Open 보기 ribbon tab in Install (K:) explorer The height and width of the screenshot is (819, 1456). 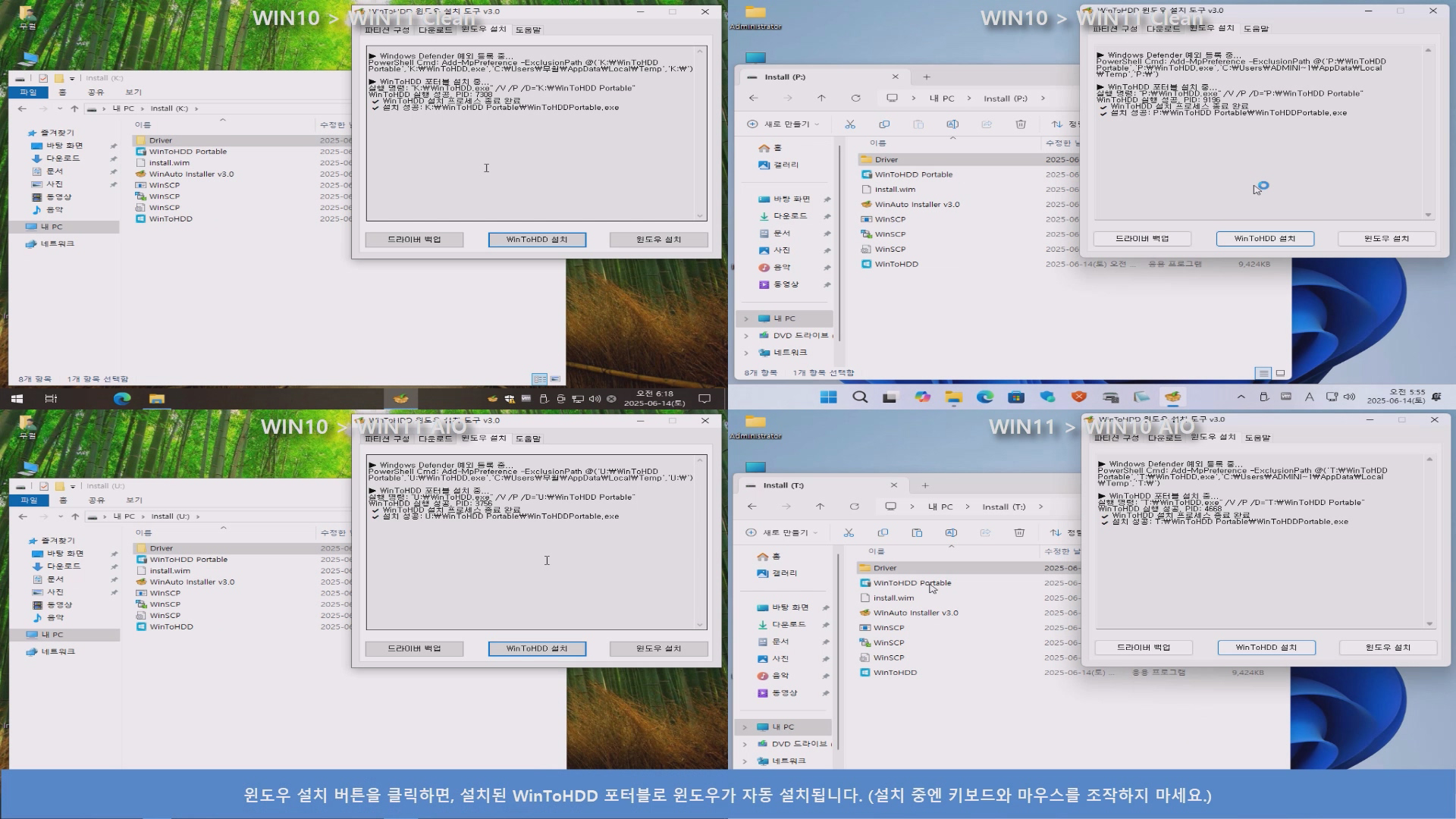tap(133, 93)
